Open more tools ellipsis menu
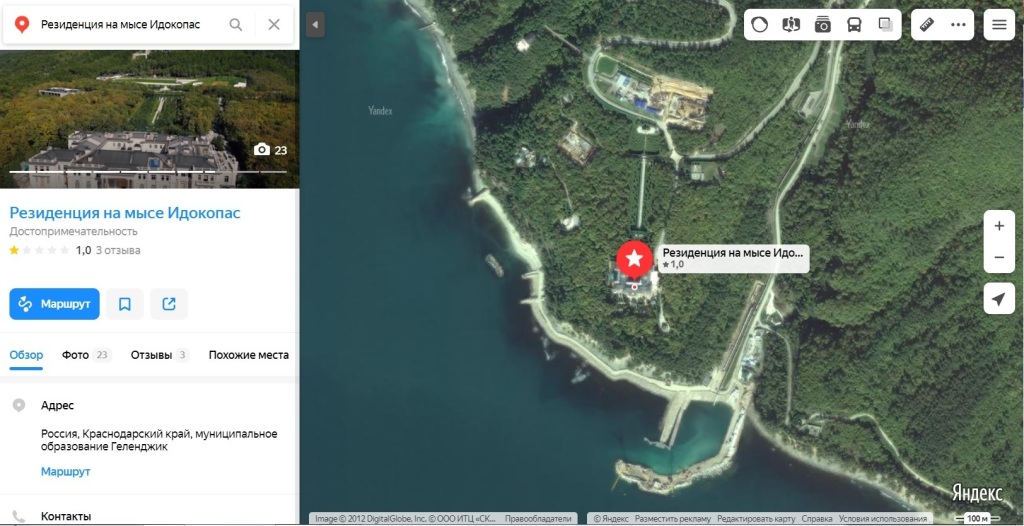The width and height of the screenshot is (1024, 526). [x=958, y=25]
